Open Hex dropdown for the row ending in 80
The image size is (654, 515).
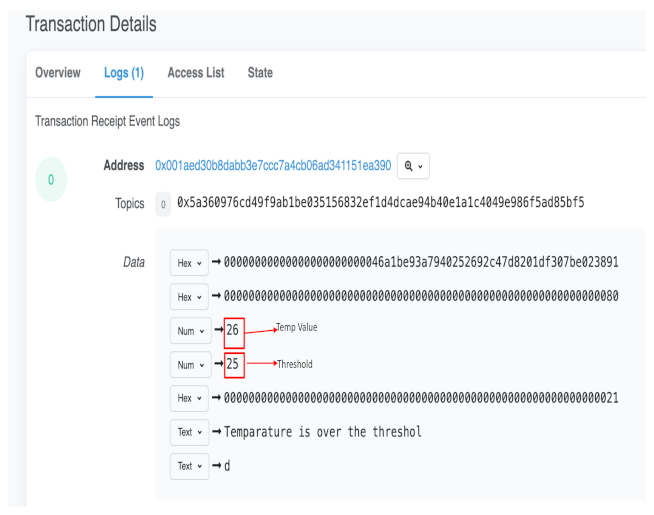(189, 297)
